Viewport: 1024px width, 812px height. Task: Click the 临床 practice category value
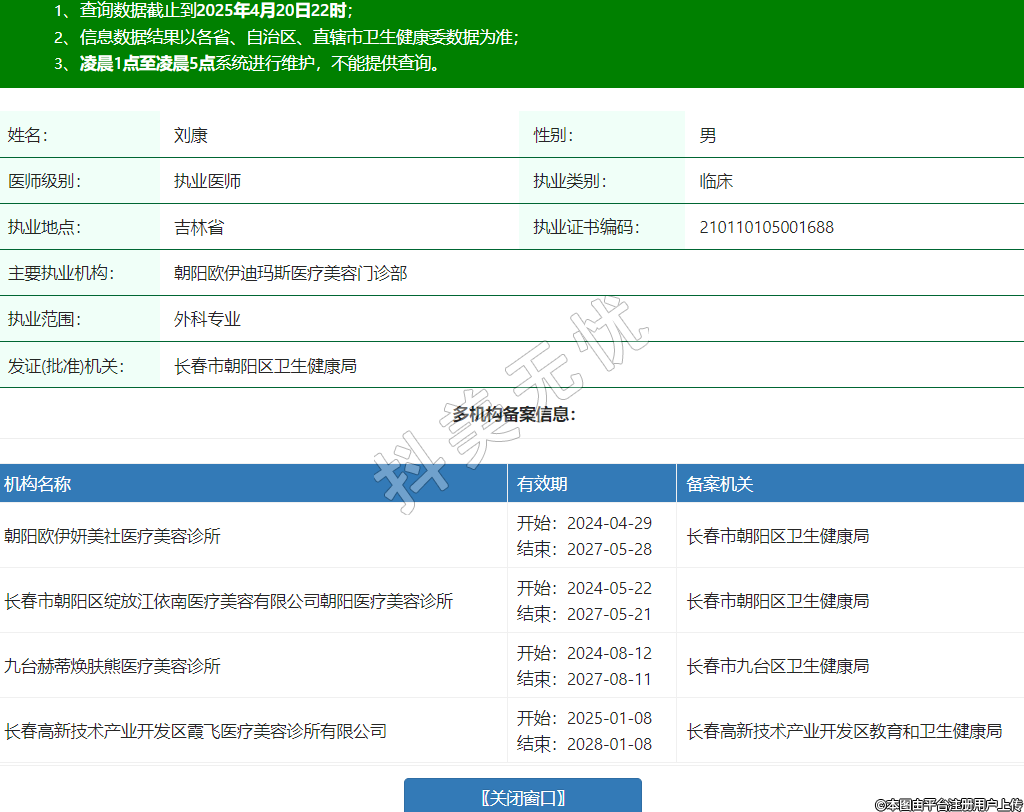coord(716,181)
